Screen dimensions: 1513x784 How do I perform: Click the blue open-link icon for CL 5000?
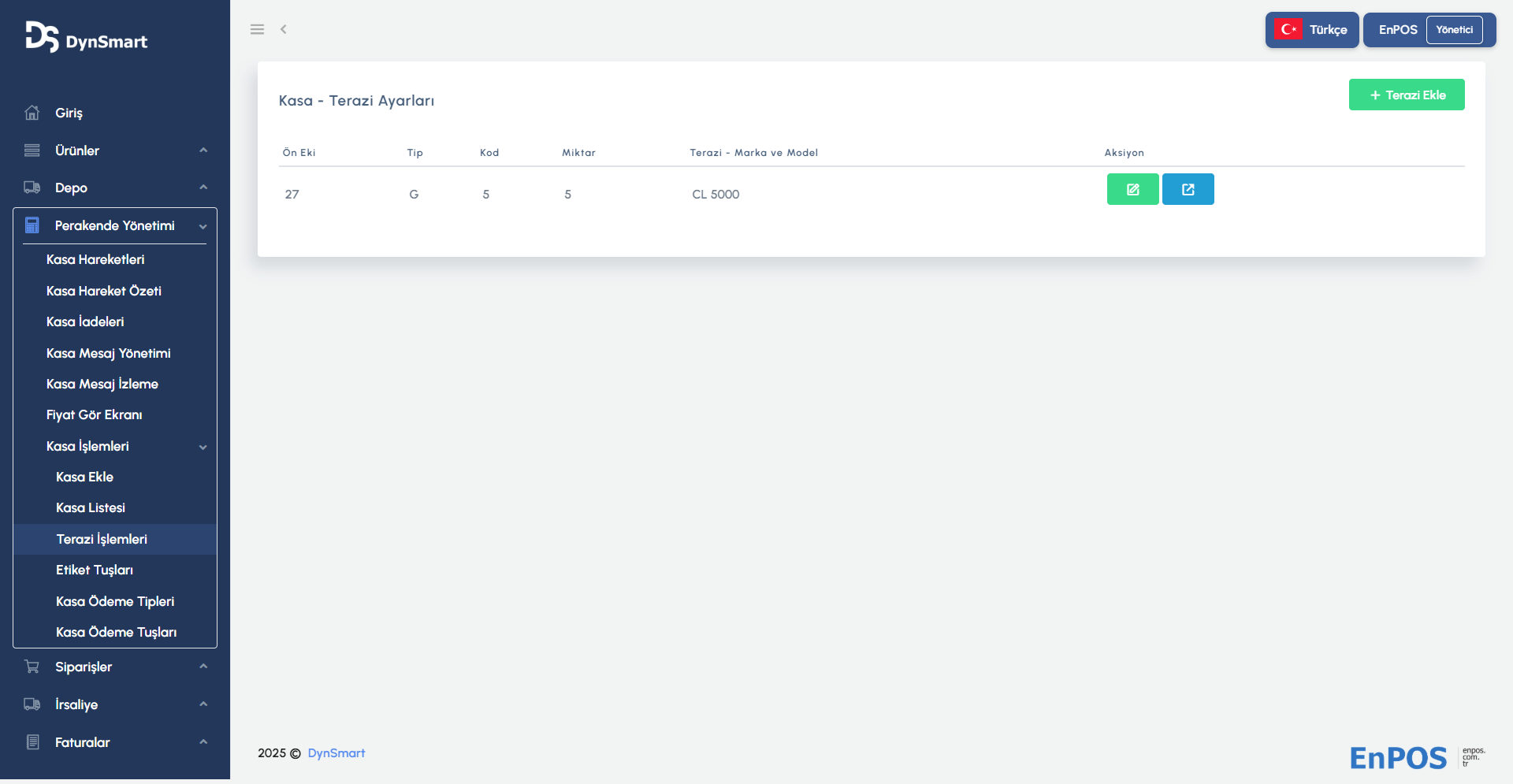click(1188, 189)
